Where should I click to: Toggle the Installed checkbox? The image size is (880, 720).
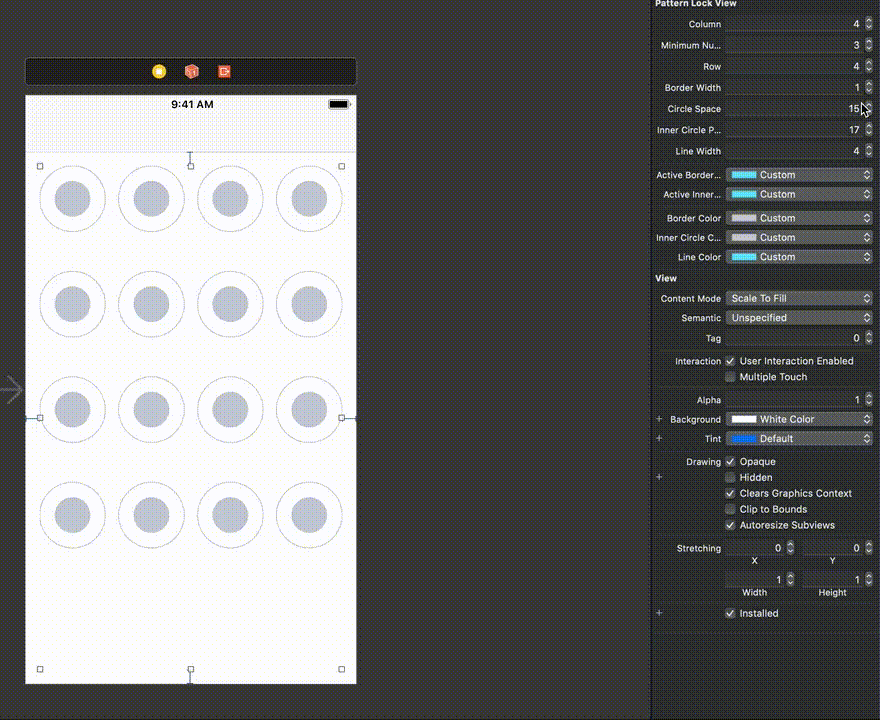tap(730, 613)
